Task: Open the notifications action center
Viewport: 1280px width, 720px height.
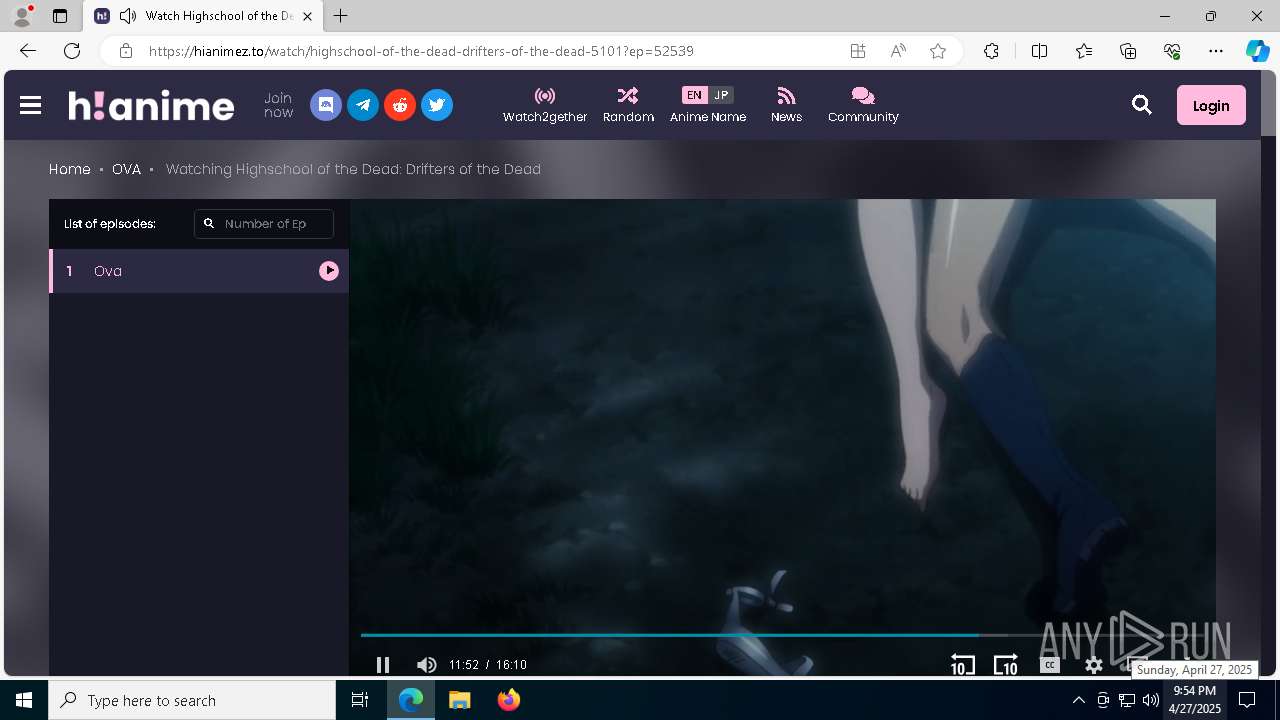Action: click(x=1247, y=700)
